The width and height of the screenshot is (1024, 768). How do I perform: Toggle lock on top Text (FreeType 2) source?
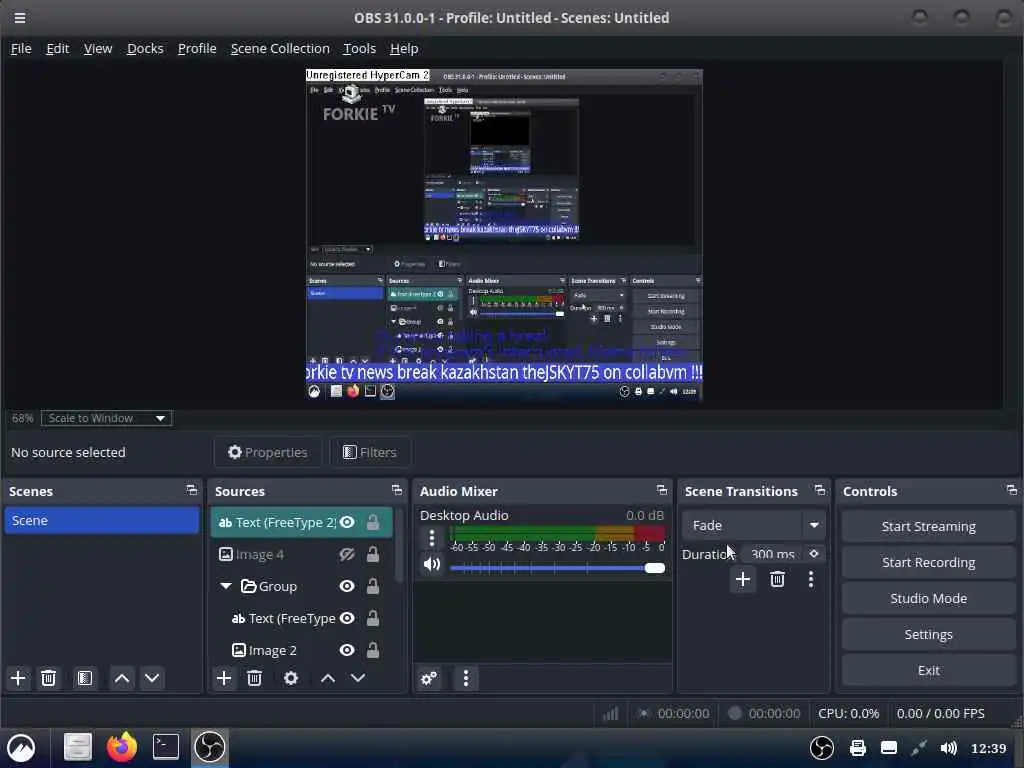[x=373, y=522]
